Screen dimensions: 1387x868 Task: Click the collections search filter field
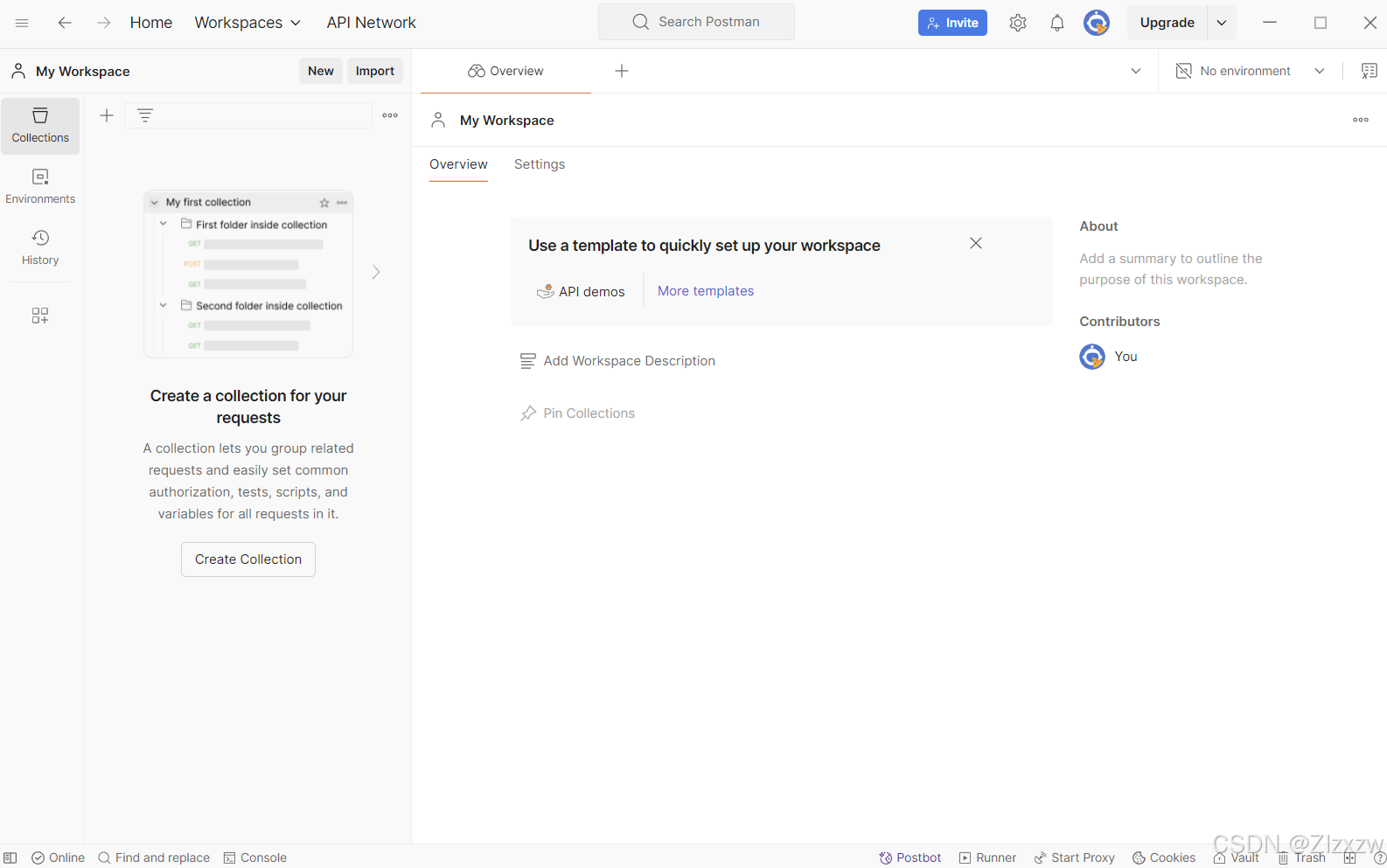(x=248, y=115)
